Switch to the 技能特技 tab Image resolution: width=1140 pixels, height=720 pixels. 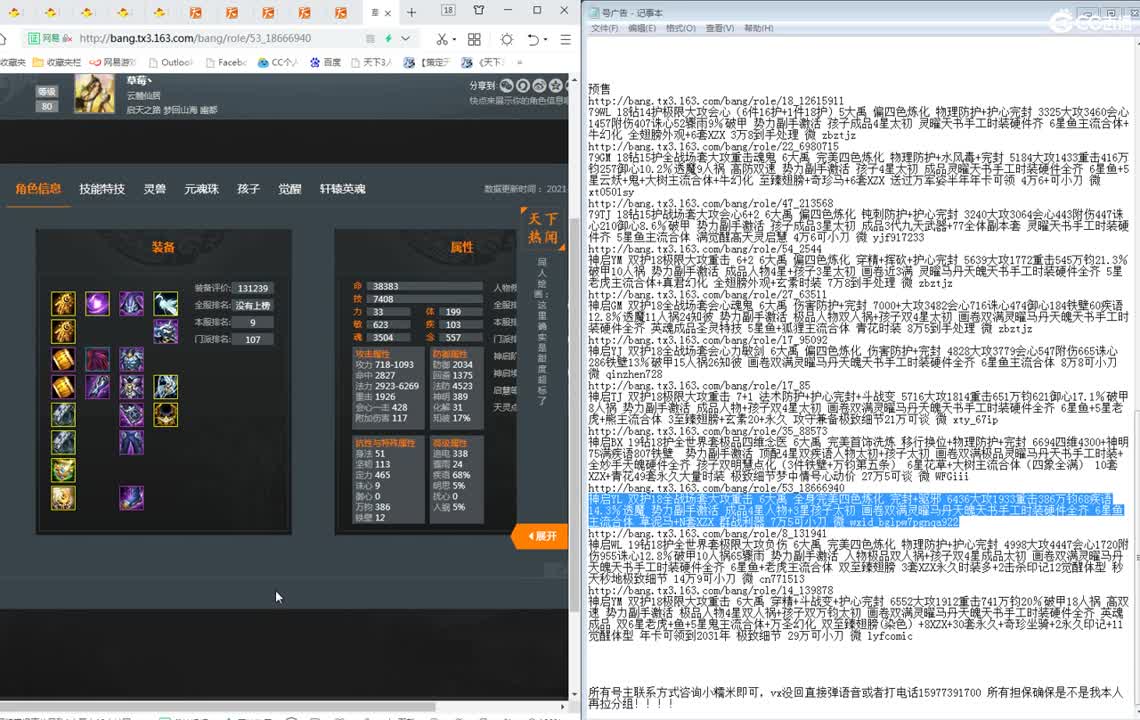point(102,189)
